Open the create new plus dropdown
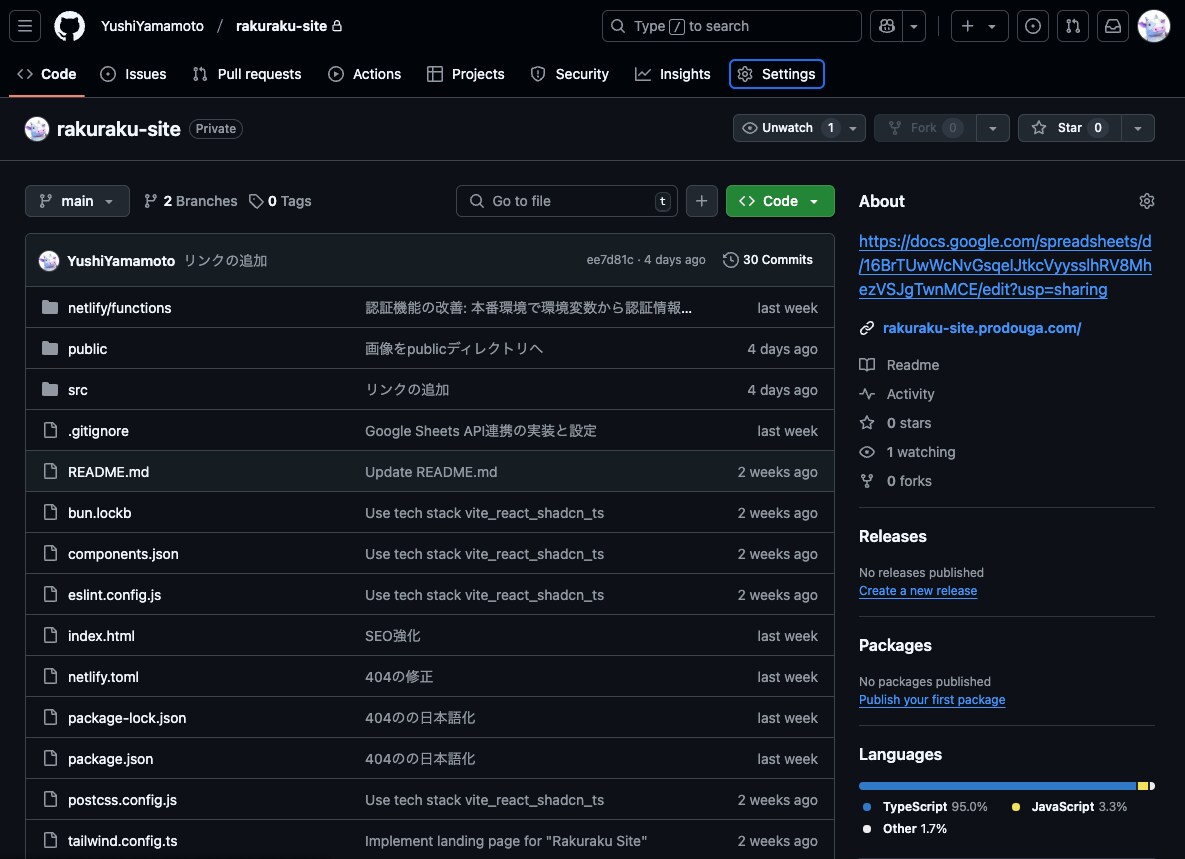 pyautogui.click(x=979, y=26)
